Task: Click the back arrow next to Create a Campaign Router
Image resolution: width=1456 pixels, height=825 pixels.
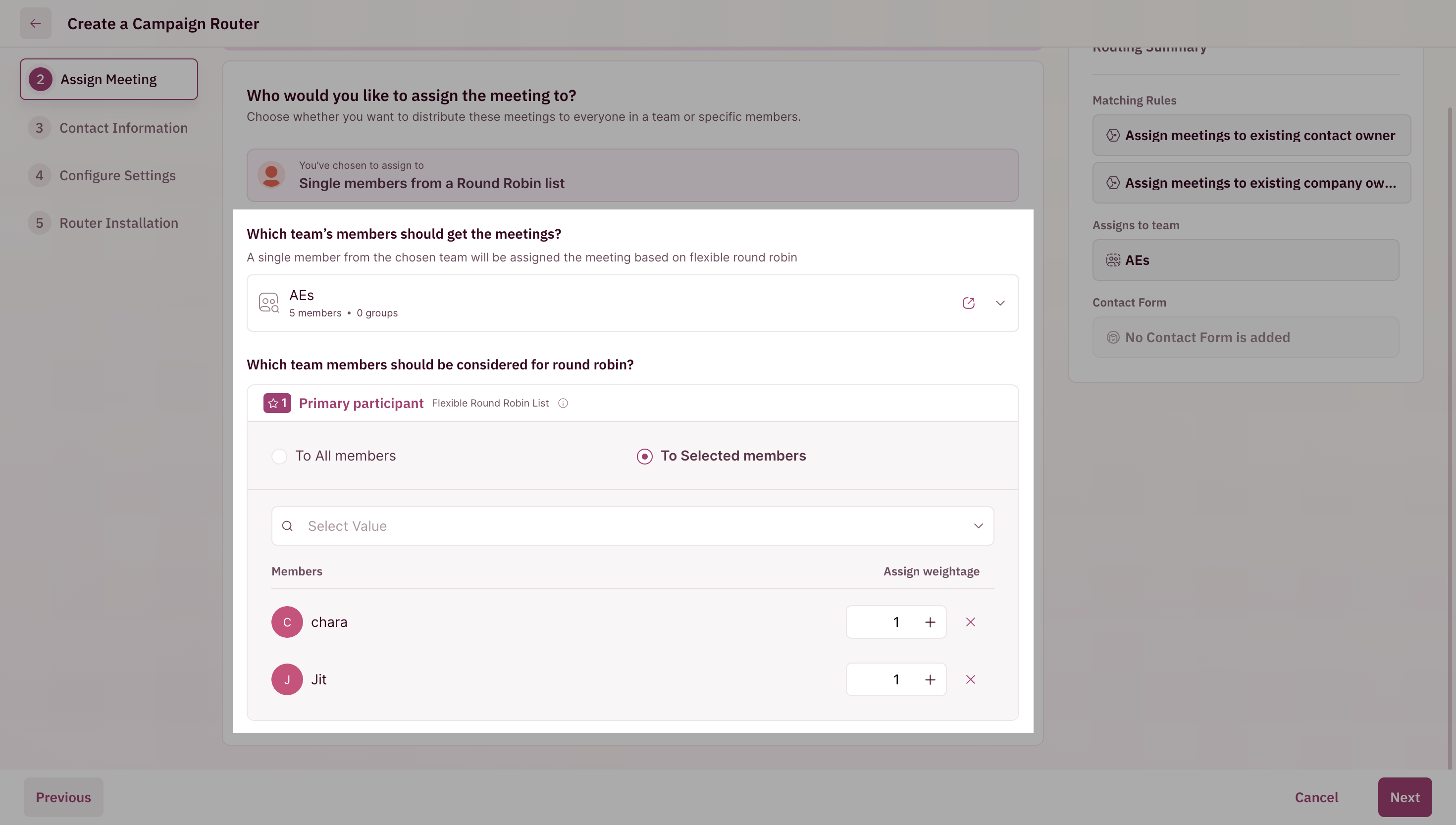Action: coord(35,23)
